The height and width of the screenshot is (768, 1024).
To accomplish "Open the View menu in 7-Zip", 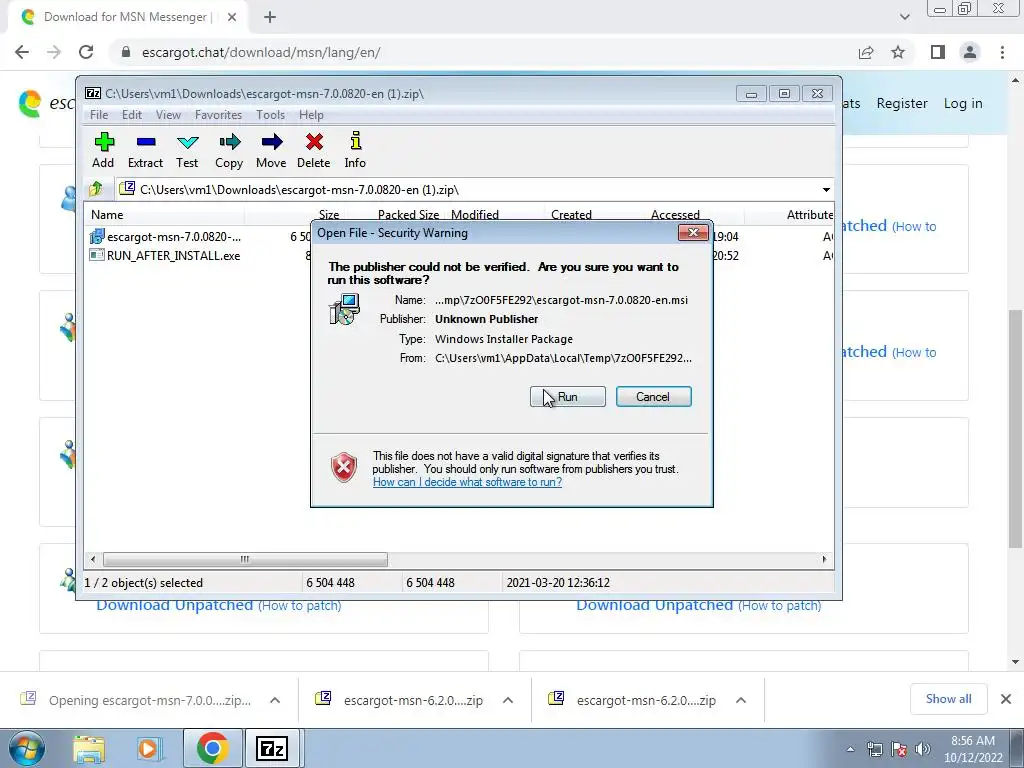I will point(168,114).
